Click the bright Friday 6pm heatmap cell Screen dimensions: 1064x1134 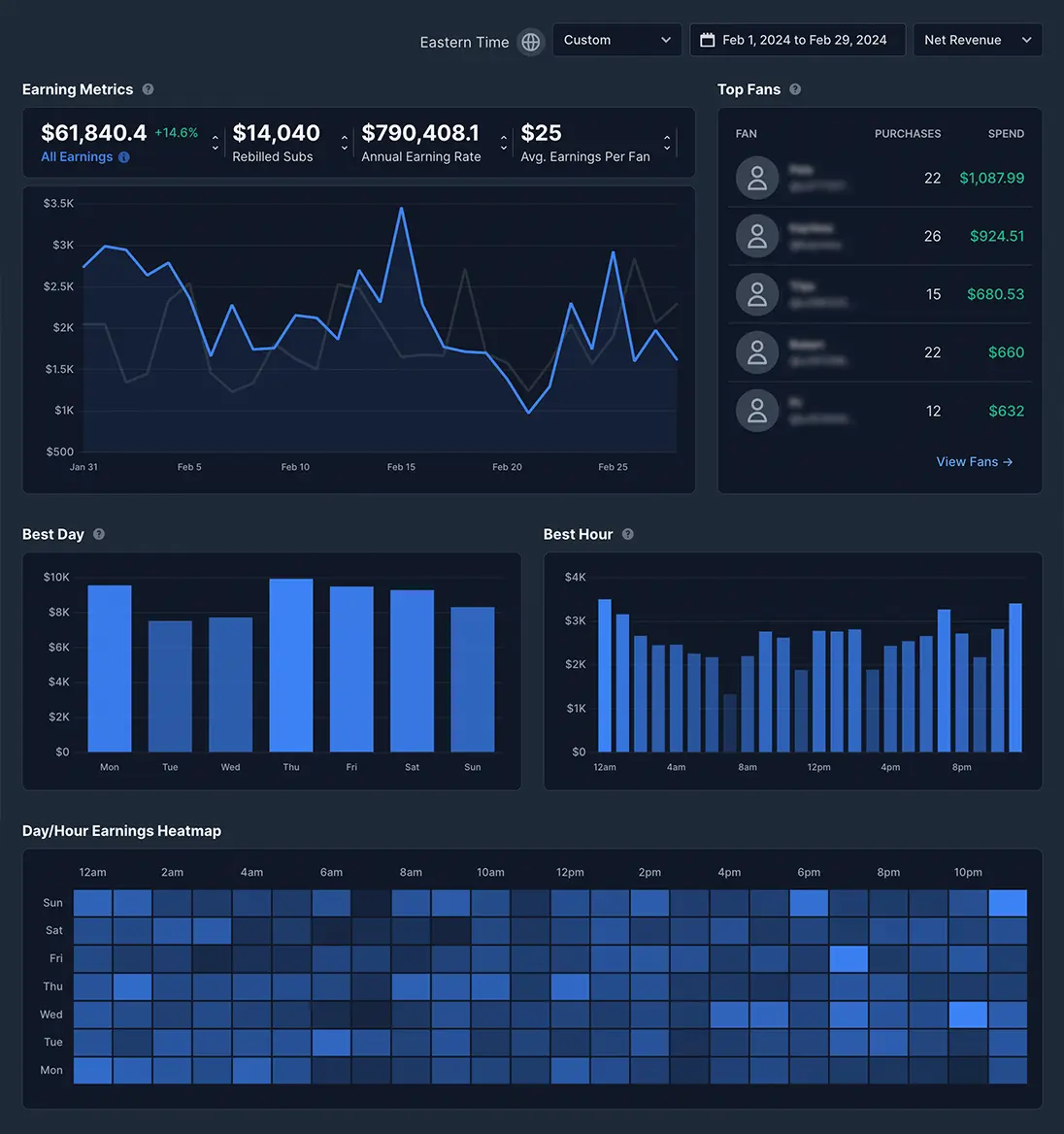tap(848, 958)
